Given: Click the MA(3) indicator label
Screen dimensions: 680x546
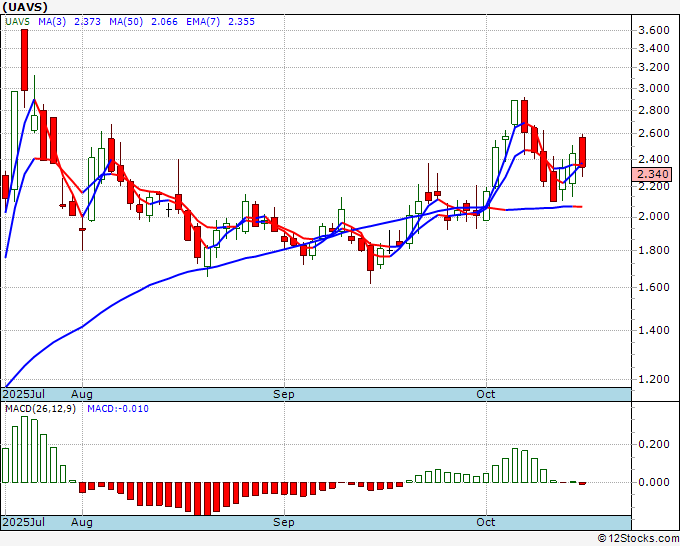Looking at the screenshot, I should coord(52,22).
